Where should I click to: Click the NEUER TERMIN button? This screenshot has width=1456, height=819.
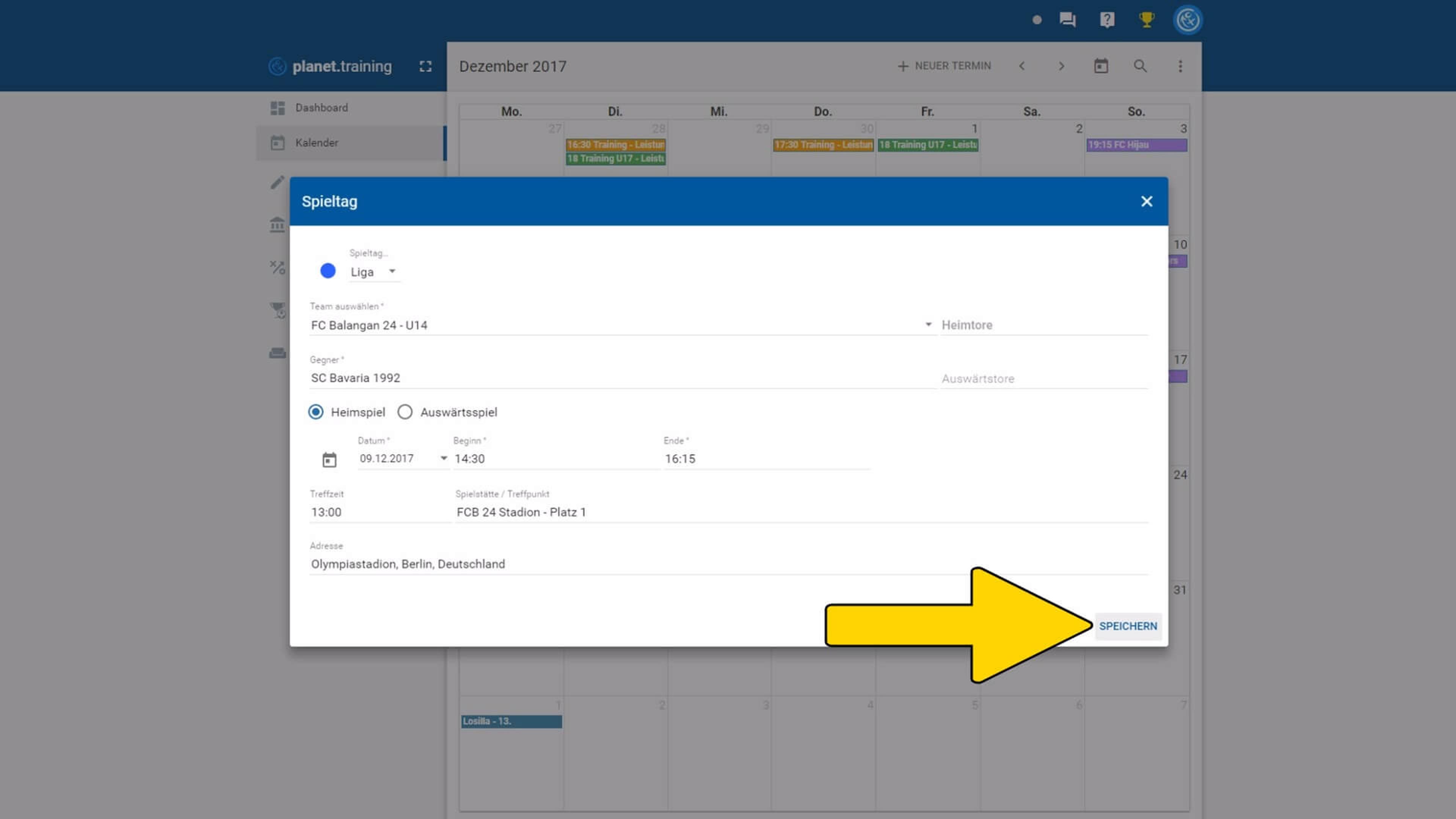click(944, 66)
